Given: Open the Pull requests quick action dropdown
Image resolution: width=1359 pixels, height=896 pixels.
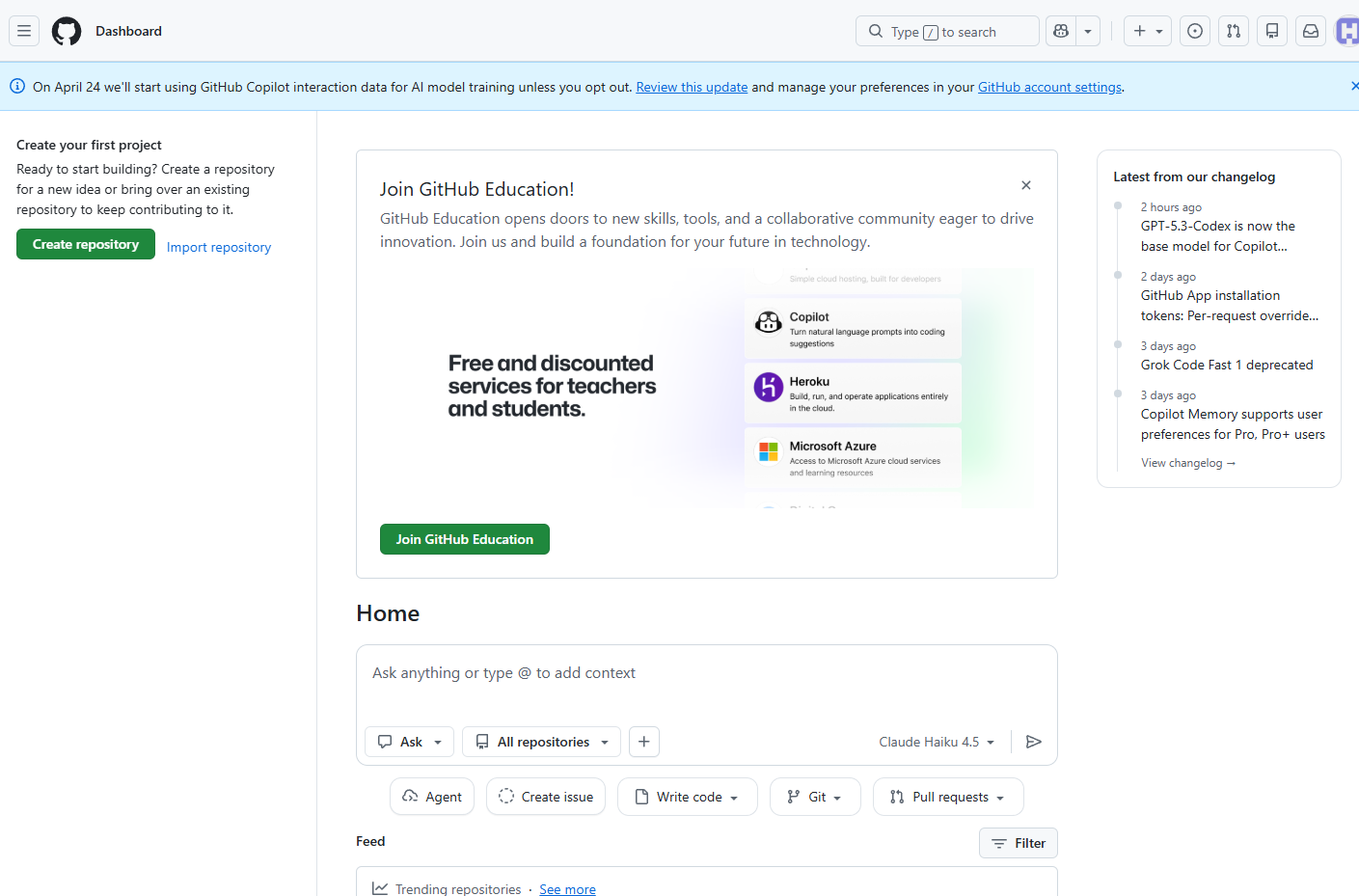Looking at the screenshot, I should (948, 797).
